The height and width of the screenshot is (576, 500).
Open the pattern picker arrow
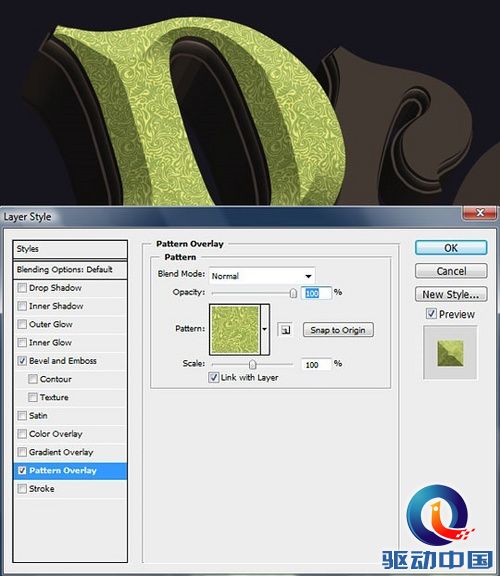click(265, 329)
